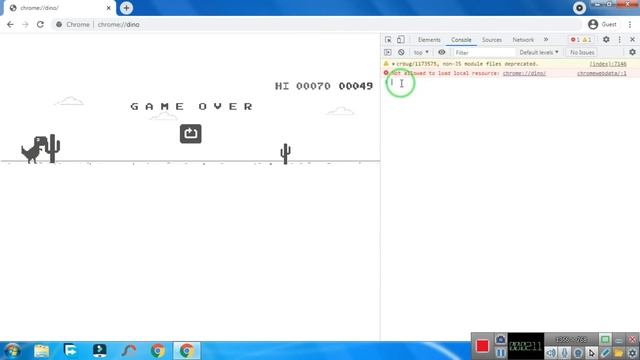
Task: Pause the screen recording
Action: point(500,352)
